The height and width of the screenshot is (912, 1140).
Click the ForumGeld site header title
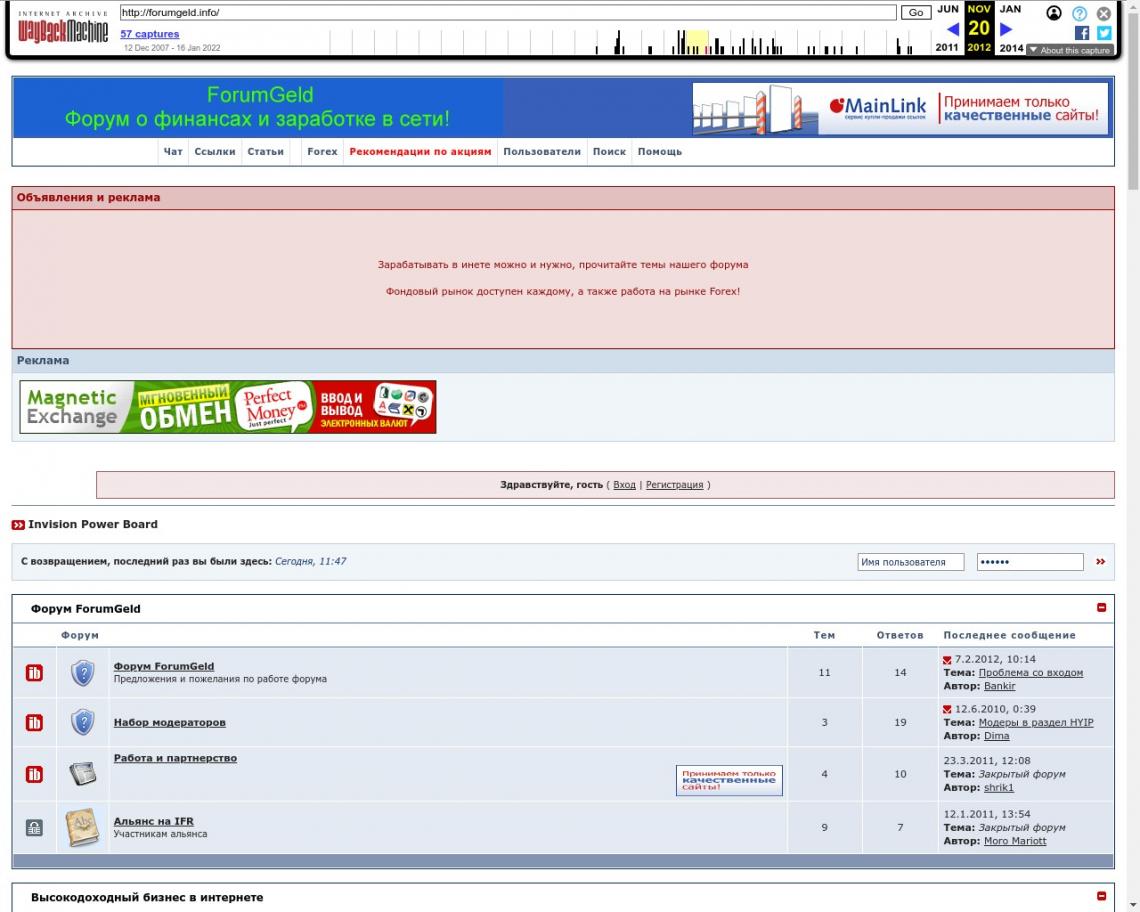point(258,107)
